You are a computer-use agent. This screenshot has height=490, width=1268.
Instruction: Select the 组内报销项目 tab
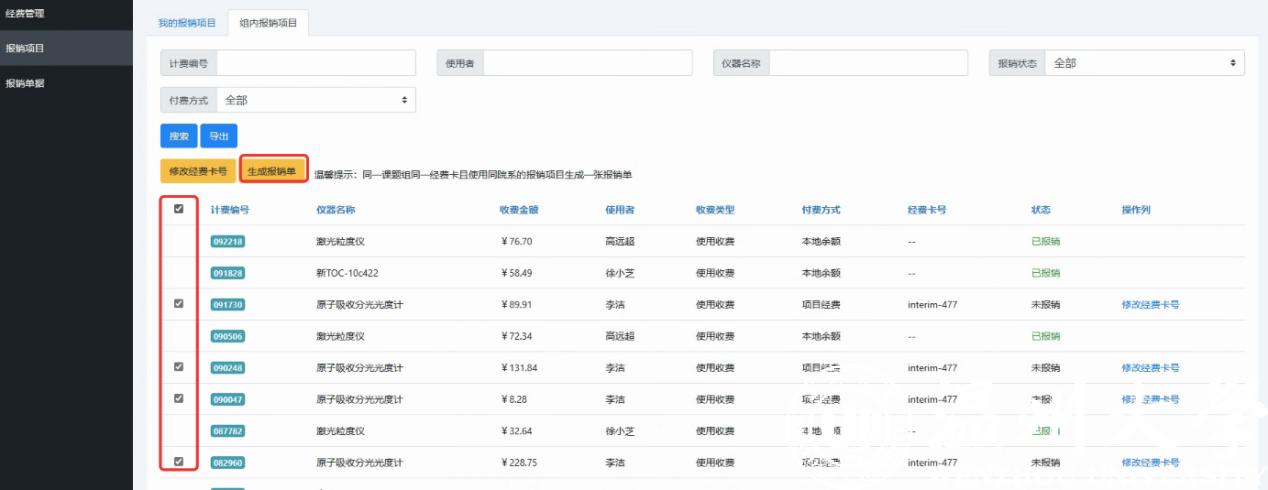pos(268,22)
